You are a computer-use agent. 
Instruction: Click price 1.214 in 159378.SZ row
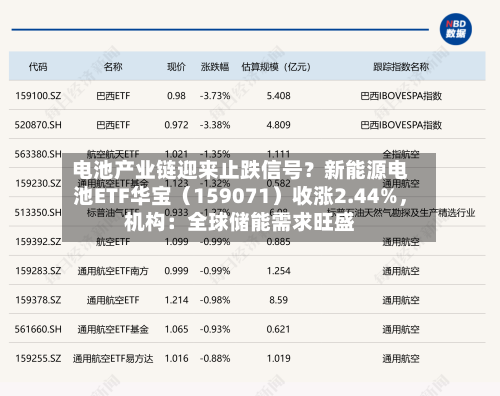[x=176, y=300]
